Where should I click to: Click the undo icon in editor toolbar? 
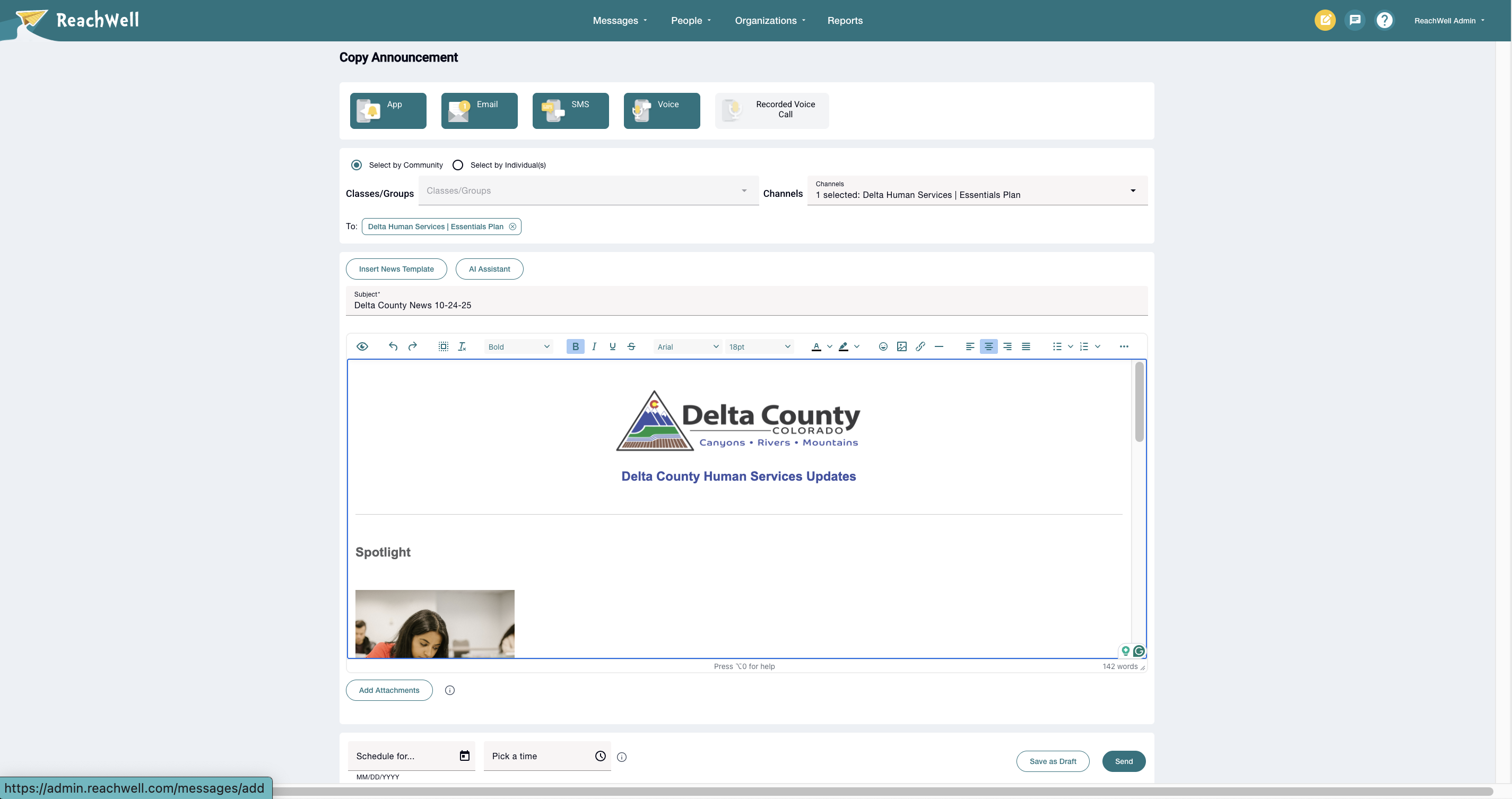pyautogui.click(x=393, y=346)
